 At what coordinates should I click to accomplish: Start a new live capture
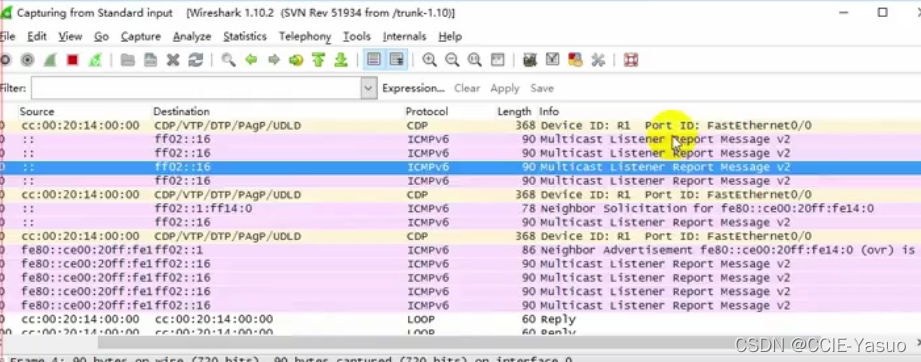coord(50,60)
